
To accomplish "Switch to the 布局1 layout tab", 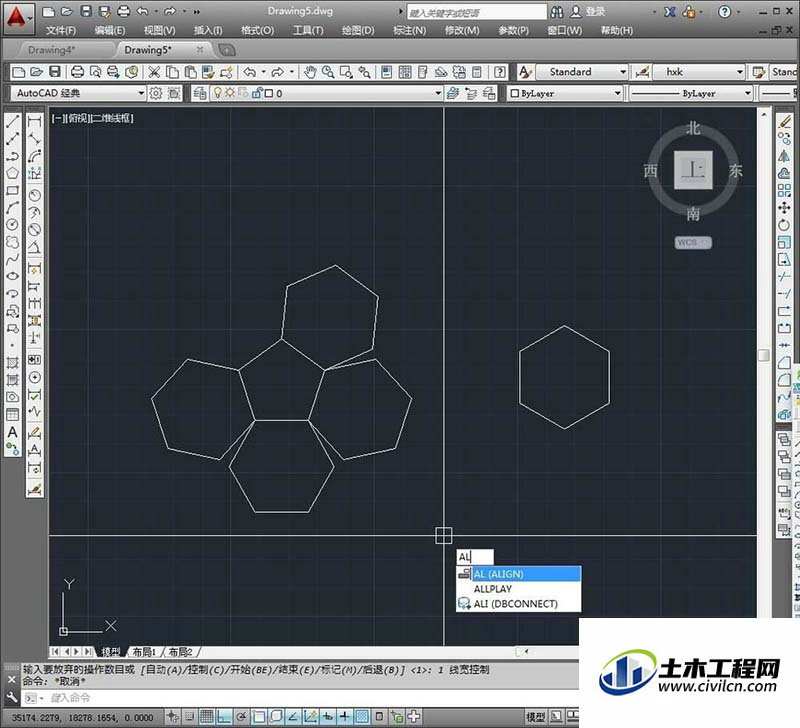I will pos(144,652).
